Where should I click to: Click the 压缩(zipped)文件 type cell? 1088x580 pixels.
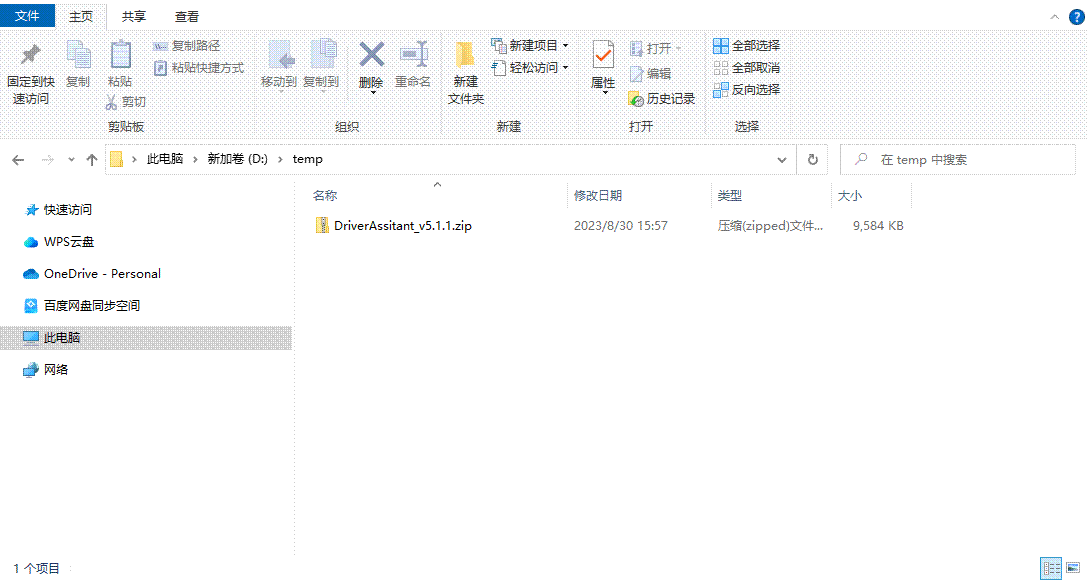click(x=770, y=225)
